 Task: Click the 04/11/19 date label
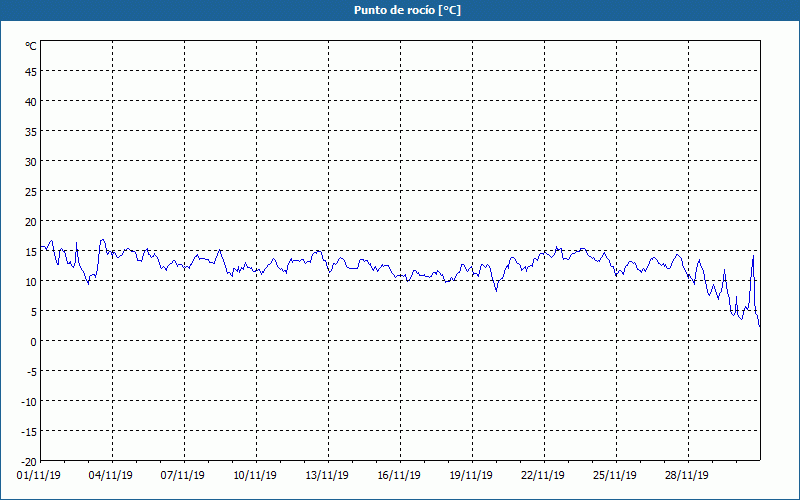coord(111,475)
